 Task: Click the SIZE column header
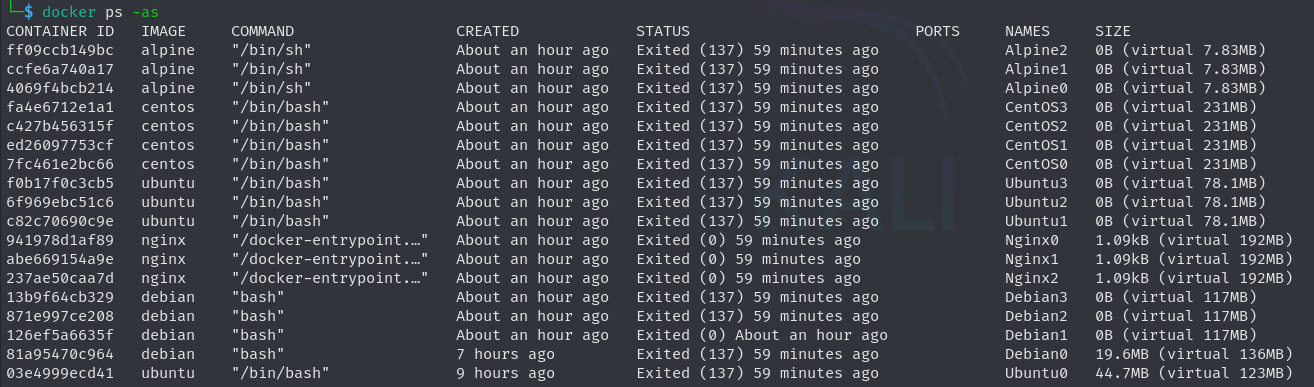(1113, 31)
